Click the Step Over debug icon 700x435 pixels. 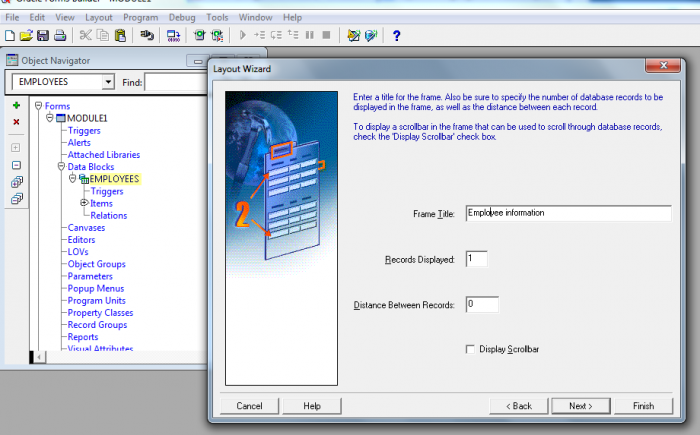276,35
